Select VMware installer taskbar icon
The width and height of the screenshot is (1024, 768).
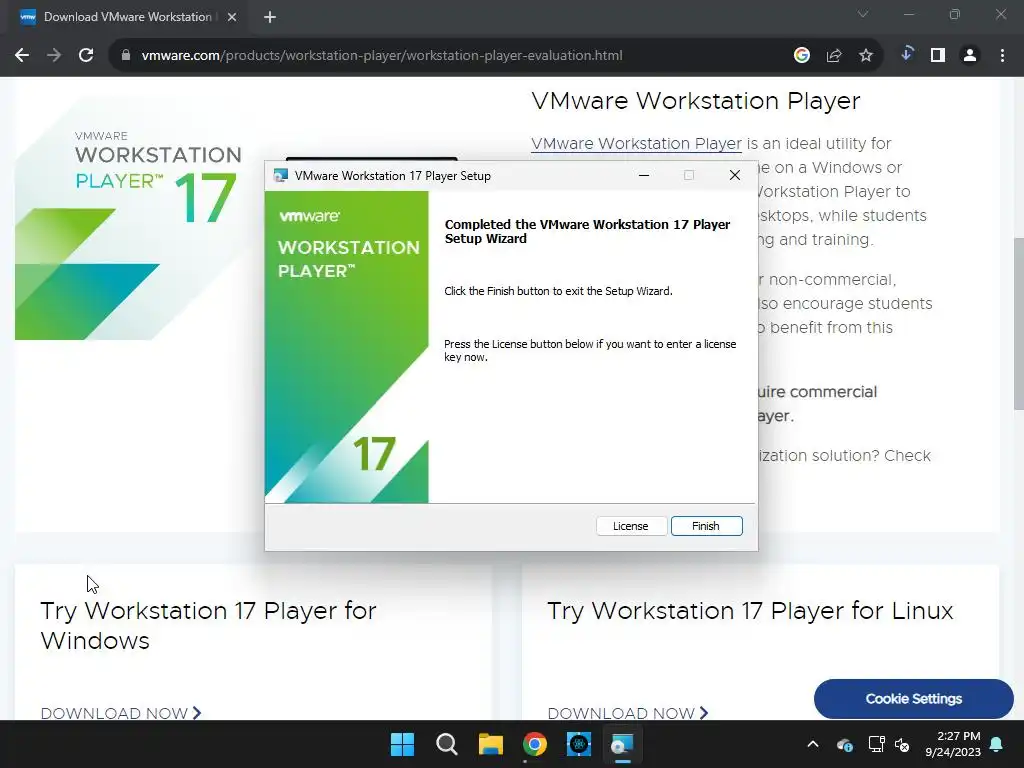click(x=622, y=744)
